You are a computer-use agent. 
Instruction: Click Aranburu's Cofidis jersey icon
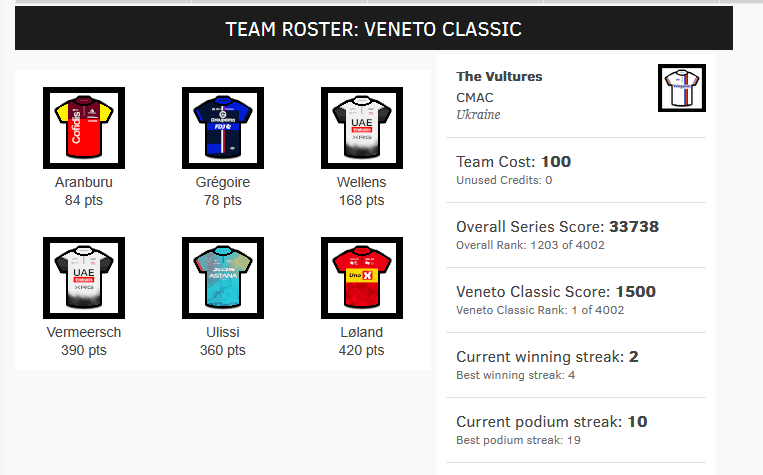click(84, 128)
